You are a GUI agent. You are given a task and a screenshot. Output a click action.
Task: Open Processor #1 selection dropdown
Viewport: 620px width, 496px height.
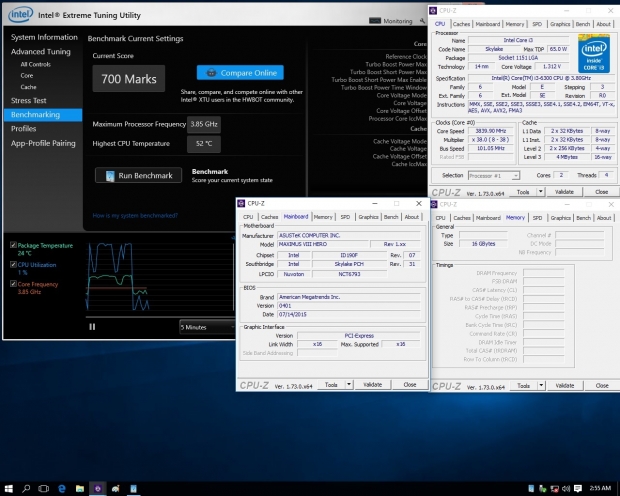(x=493, y=175)
